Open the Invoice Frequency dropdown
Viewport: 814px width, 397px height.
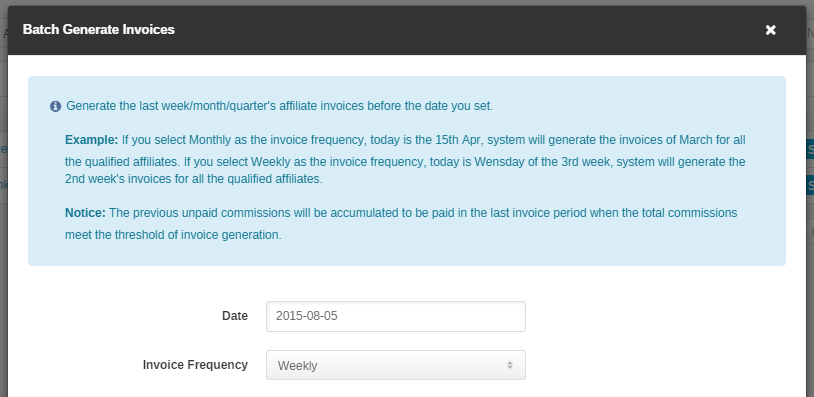(x=396, y=365)
